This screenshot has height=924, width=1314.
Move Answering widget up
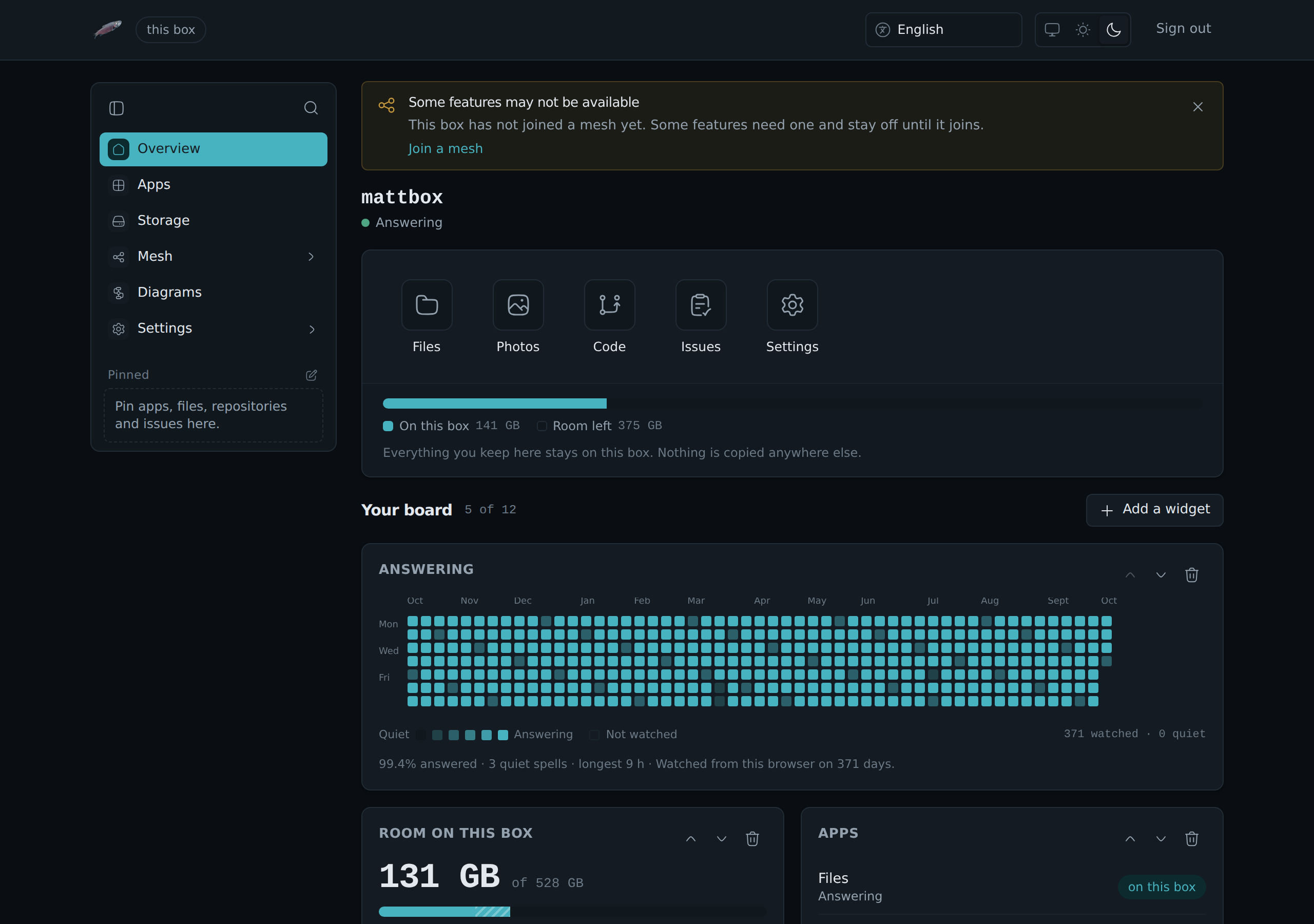[1130, 575]
